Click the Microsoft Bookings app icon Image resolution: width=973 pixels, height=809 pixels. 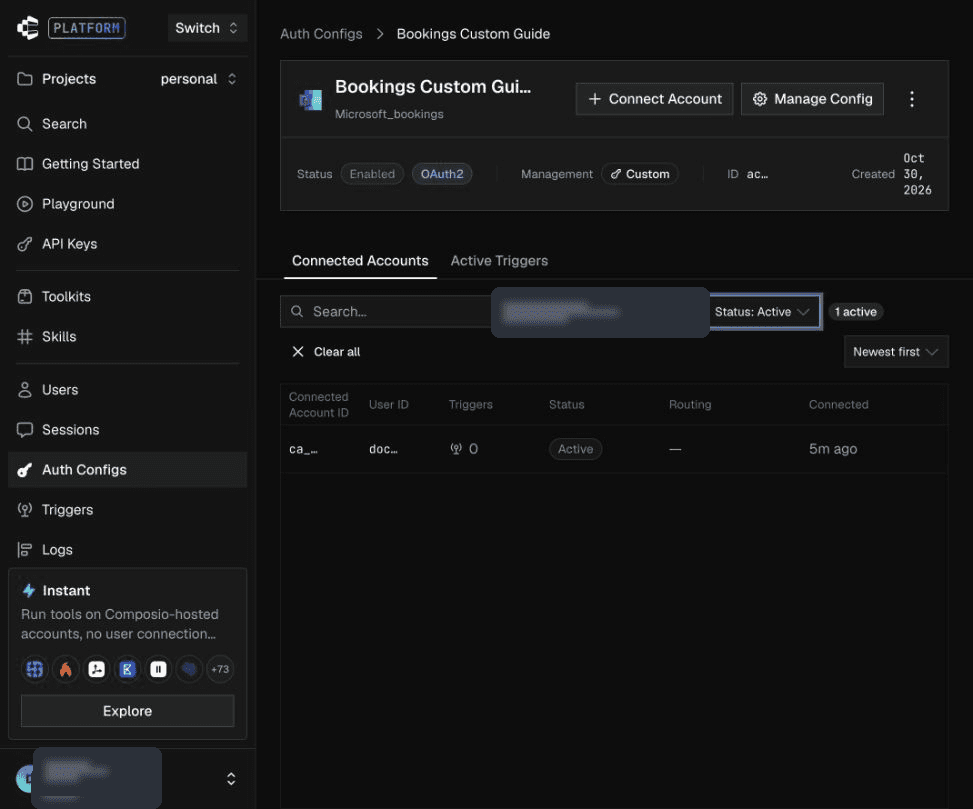(x=311, y=99)
